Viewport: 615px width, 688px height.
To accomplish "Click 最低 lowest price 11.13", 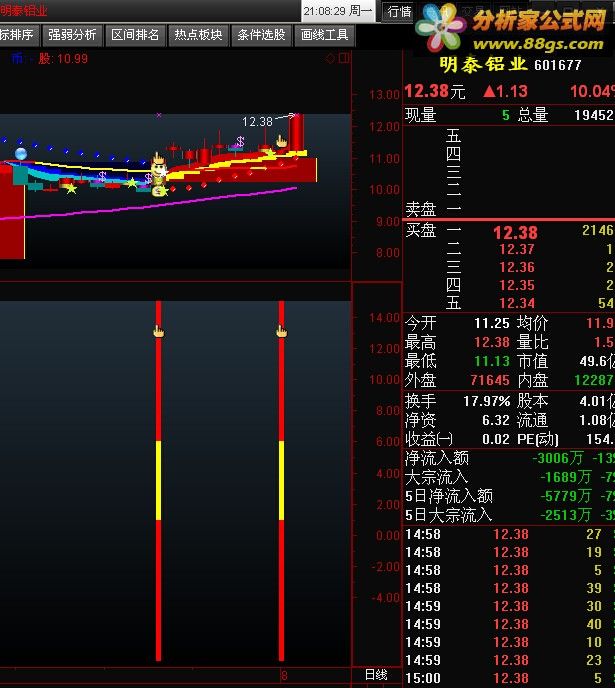I will tap(492, 362).
